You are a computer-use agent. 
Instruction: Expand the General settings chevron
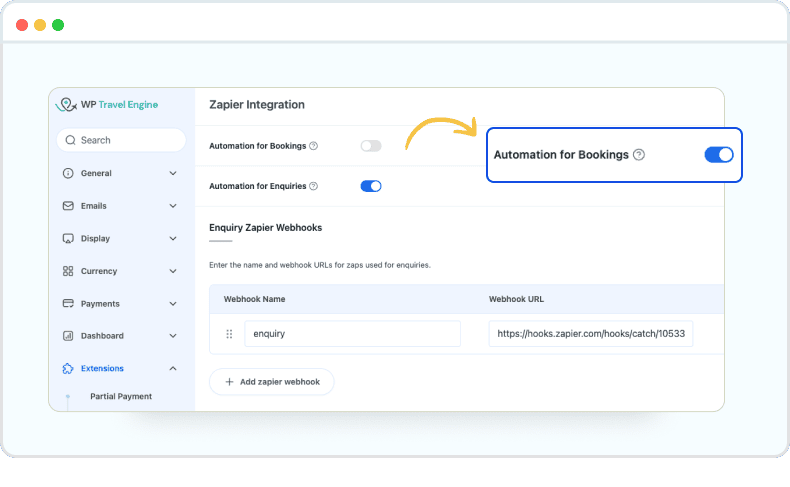pyautogui.click(x=173, y=174)
